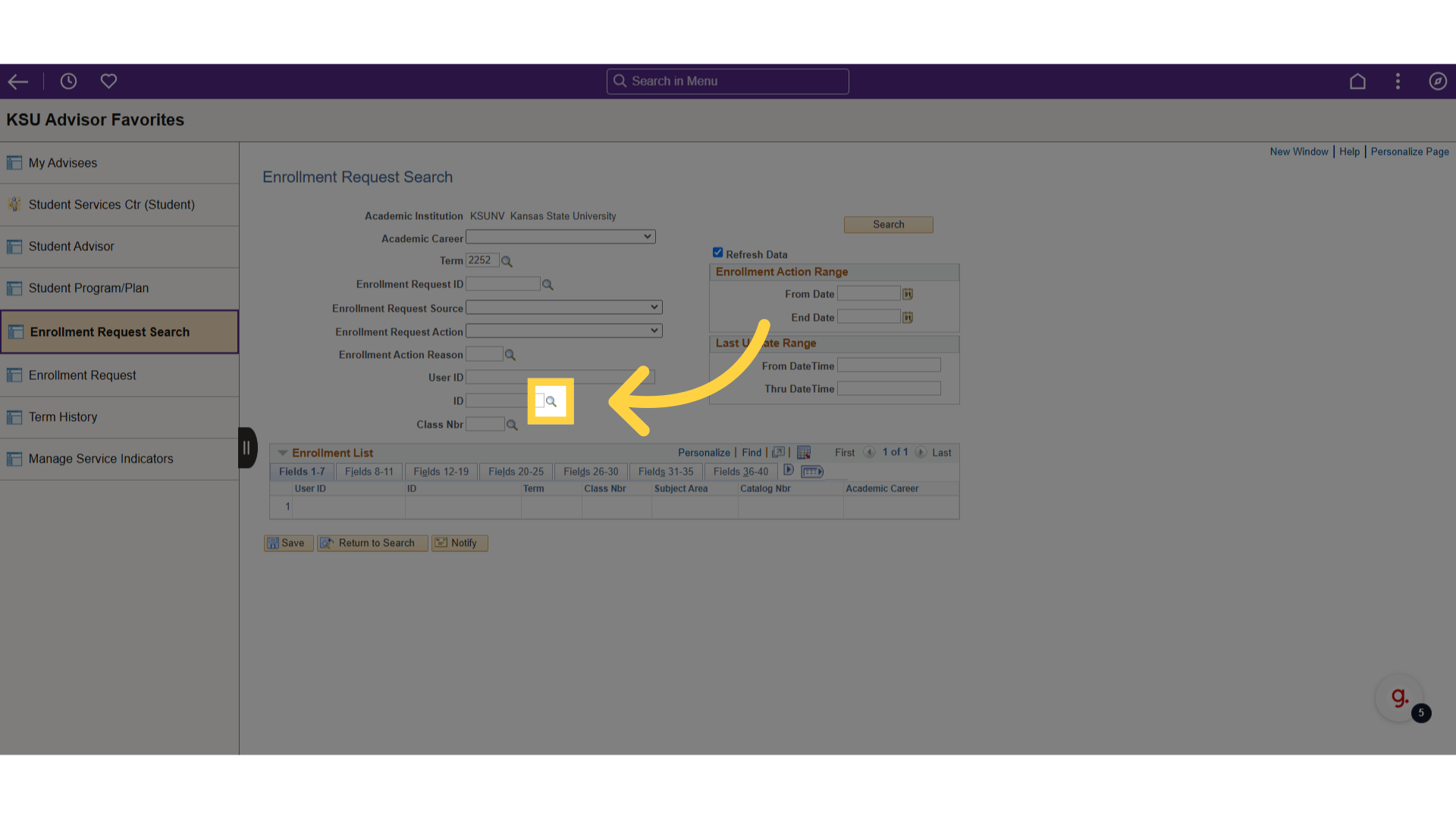1456x819 pixels.
Task: Click the search magnifier in Search in Menu
Action: tap(620, 81)
